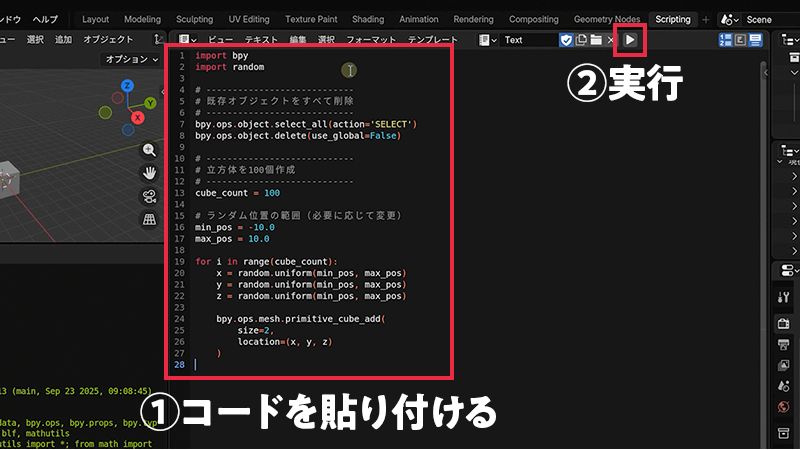This screenshot has width=800, height=450.
Task: Open properties editor type dropdown
Action: 790,271
